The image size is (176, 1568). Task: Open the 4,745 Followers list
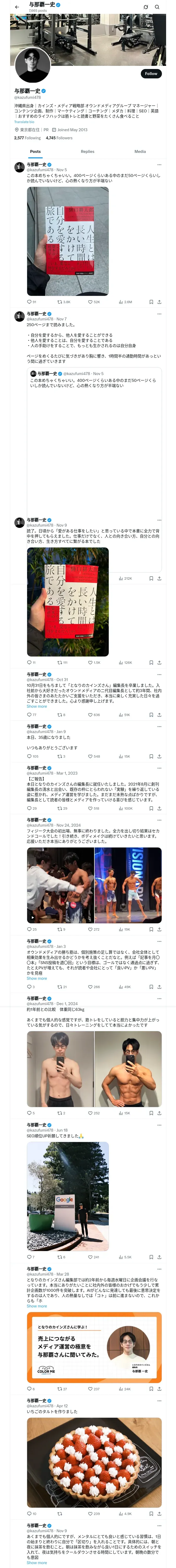[59, 137]
